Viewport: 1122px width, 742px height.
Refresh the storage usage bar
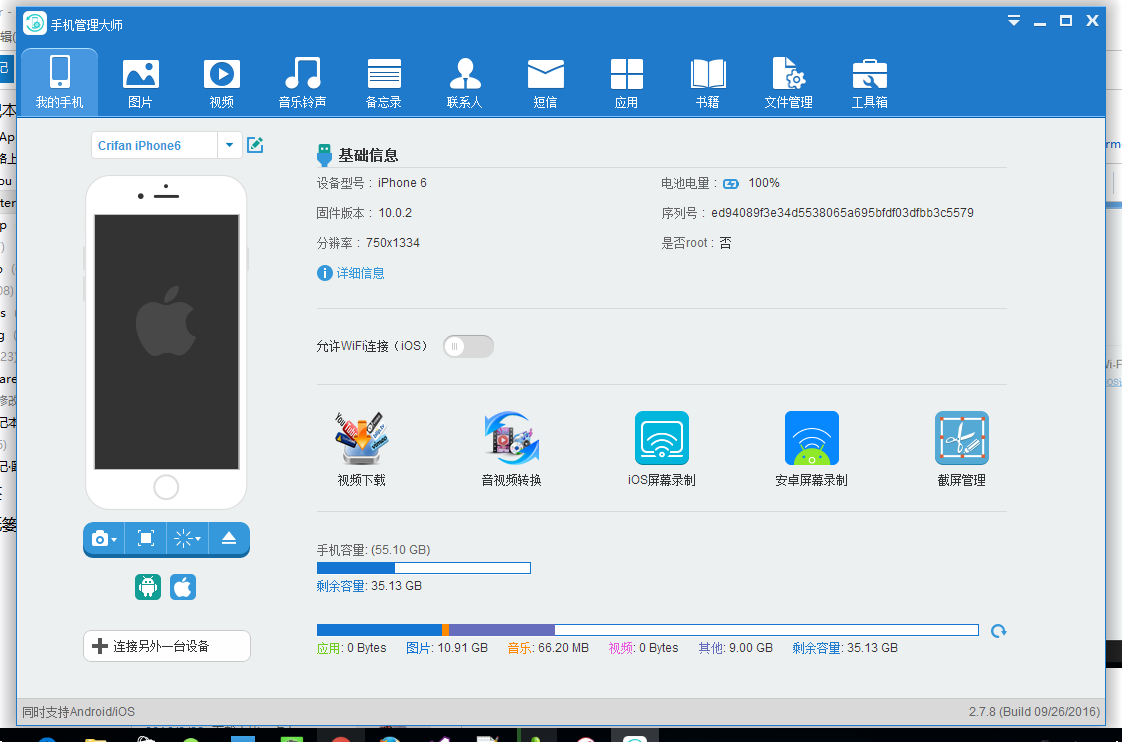coord(998,631)
